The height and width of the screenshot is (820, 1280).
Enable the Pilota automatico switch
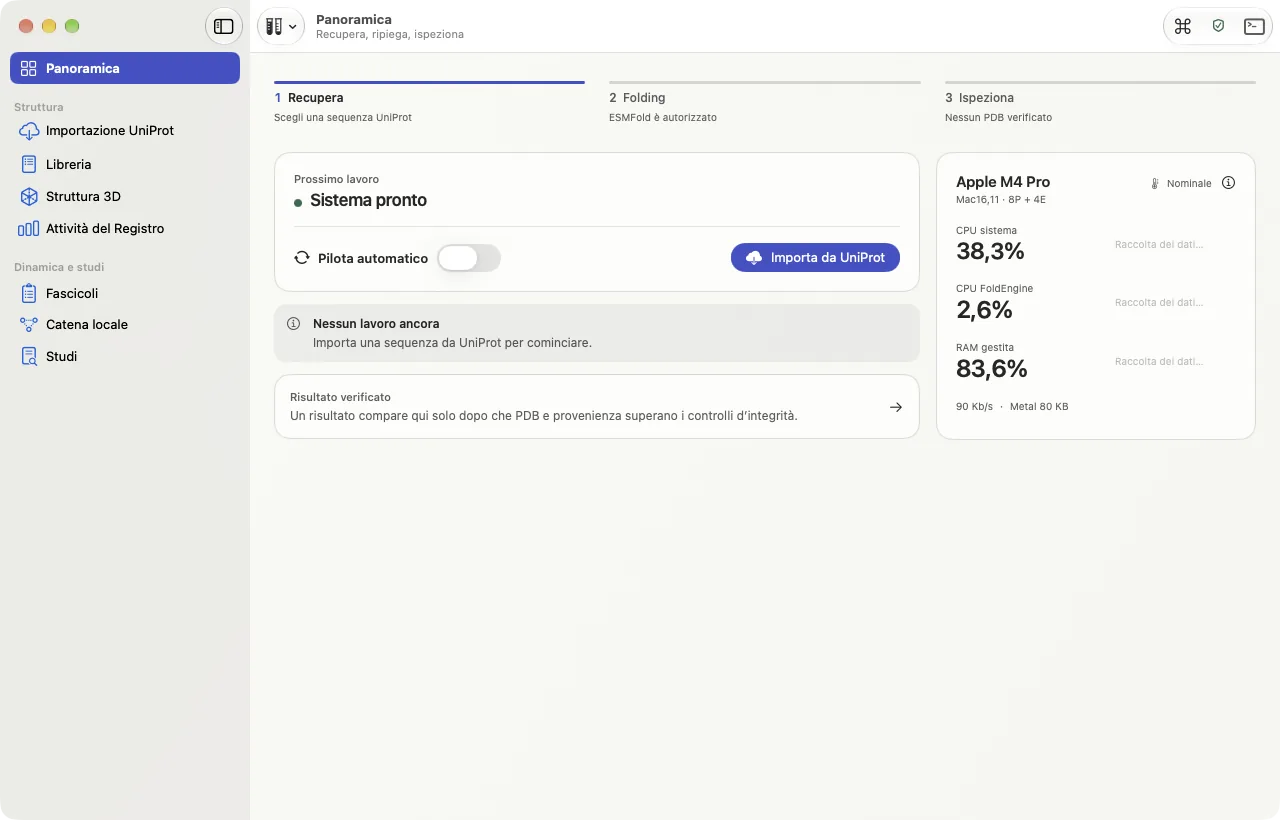pos(469,258)
